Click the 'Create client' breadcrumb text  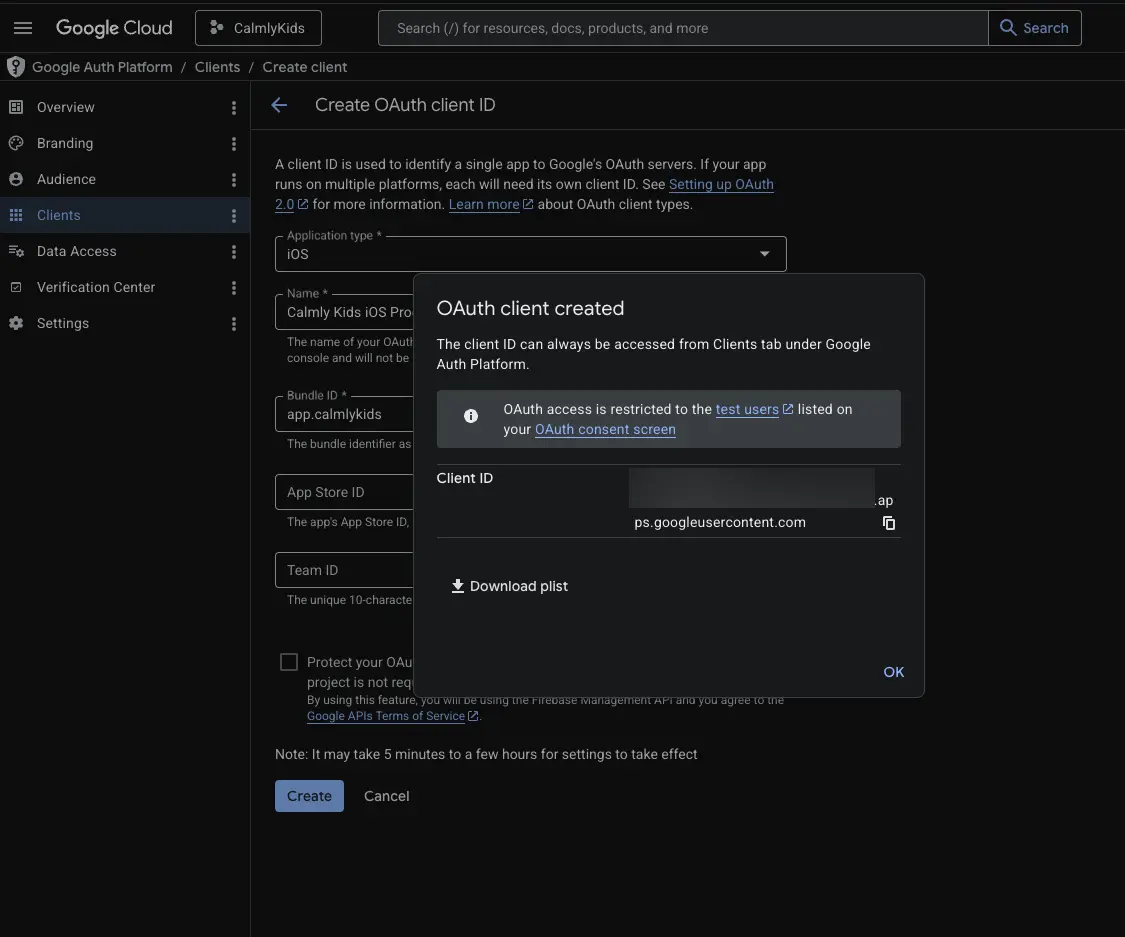point(304,67)
